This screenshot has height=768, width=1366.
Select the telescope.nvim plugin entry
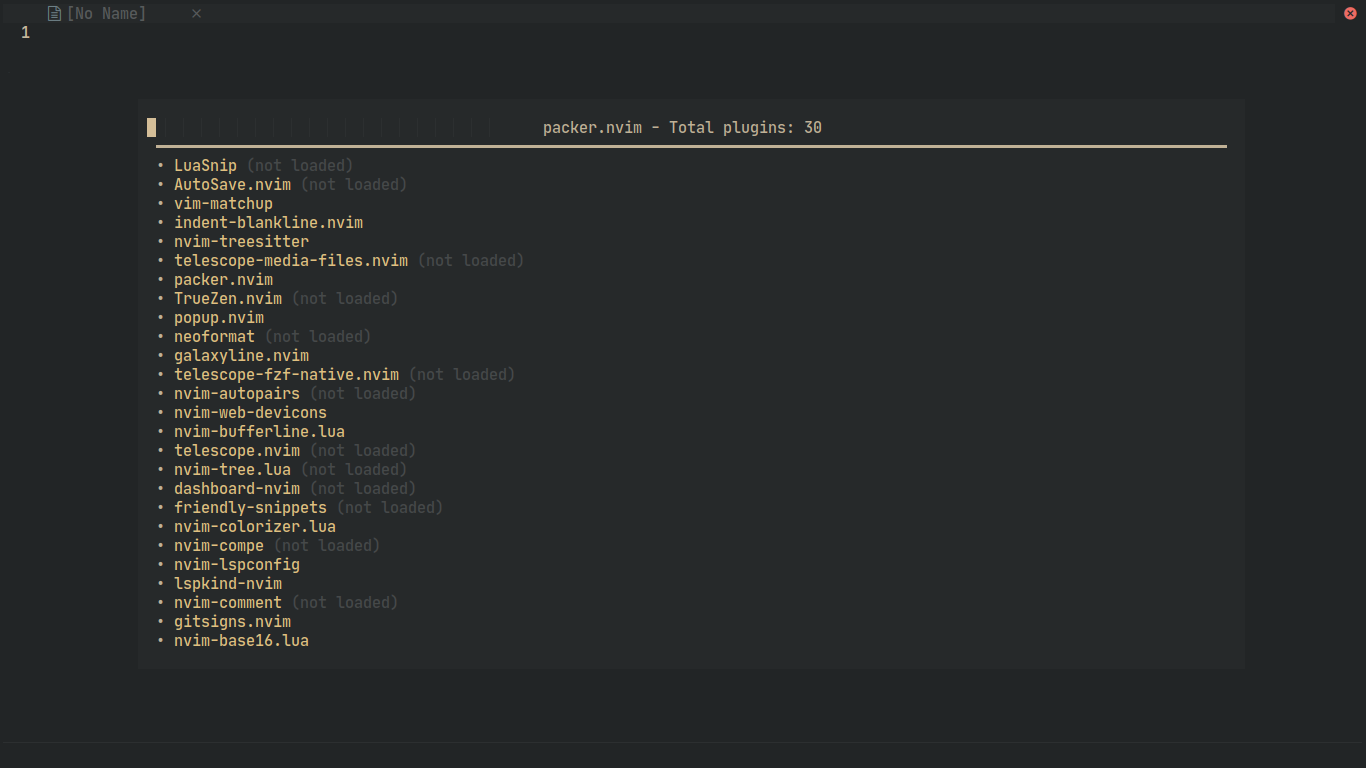point(237,450)
